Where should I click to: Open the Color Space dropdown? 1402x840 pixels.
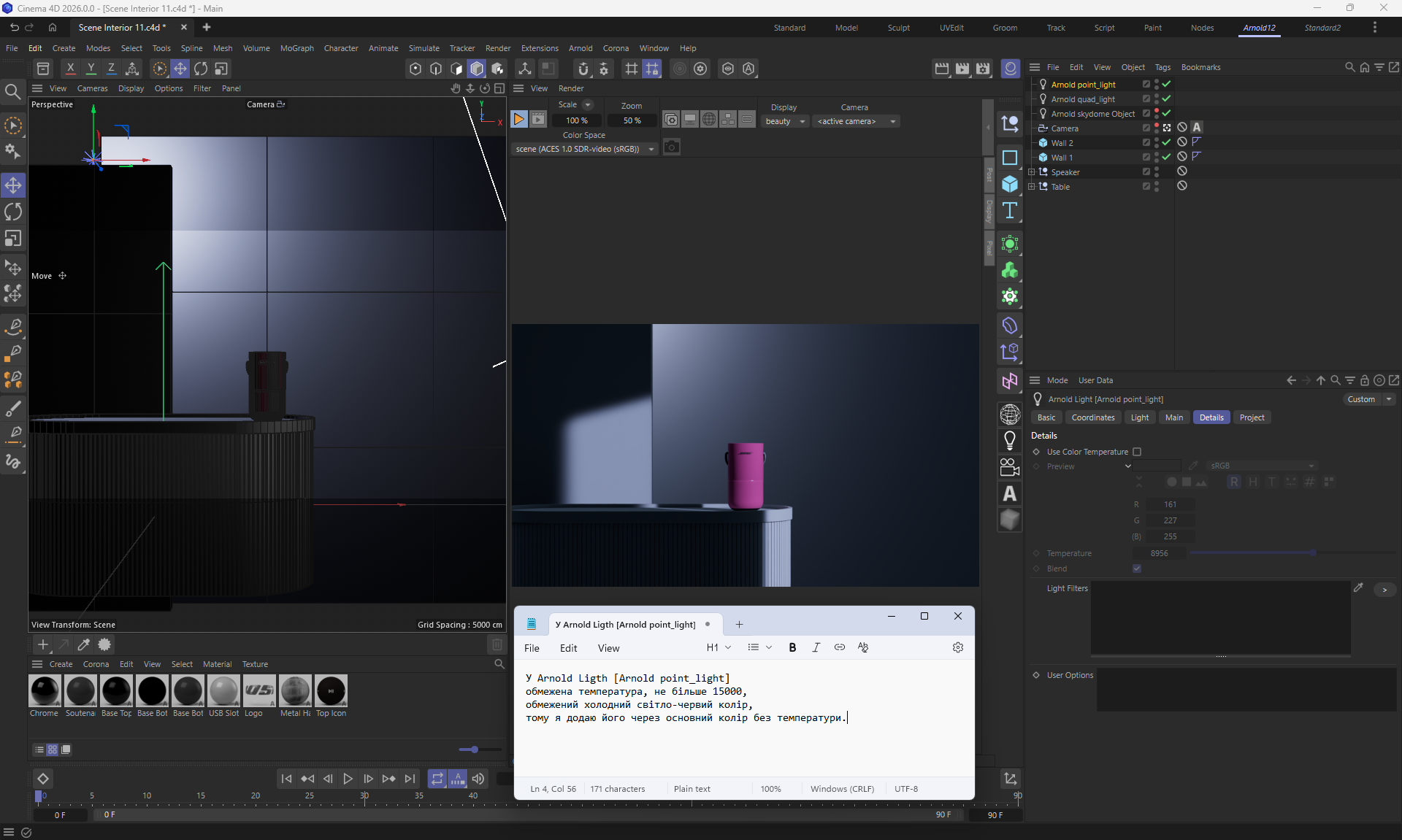pos(584,149)
